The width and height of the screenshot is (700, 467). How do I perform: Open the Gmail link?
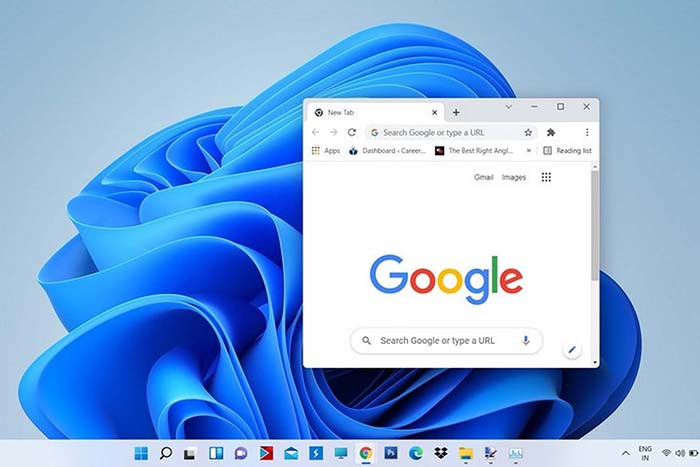click(x=483, y=177)
